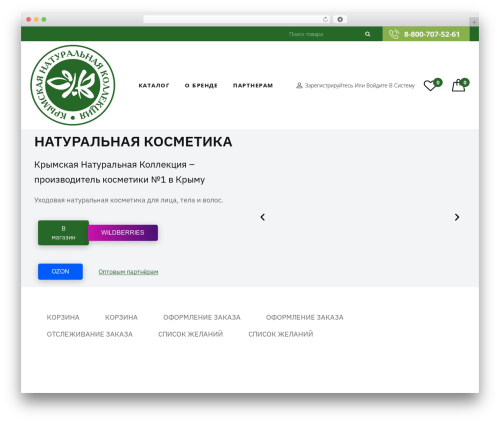This screenshot has height=423, width=500.
Task: Click the Wildberries purple button
Action: [x=123, y=233]
